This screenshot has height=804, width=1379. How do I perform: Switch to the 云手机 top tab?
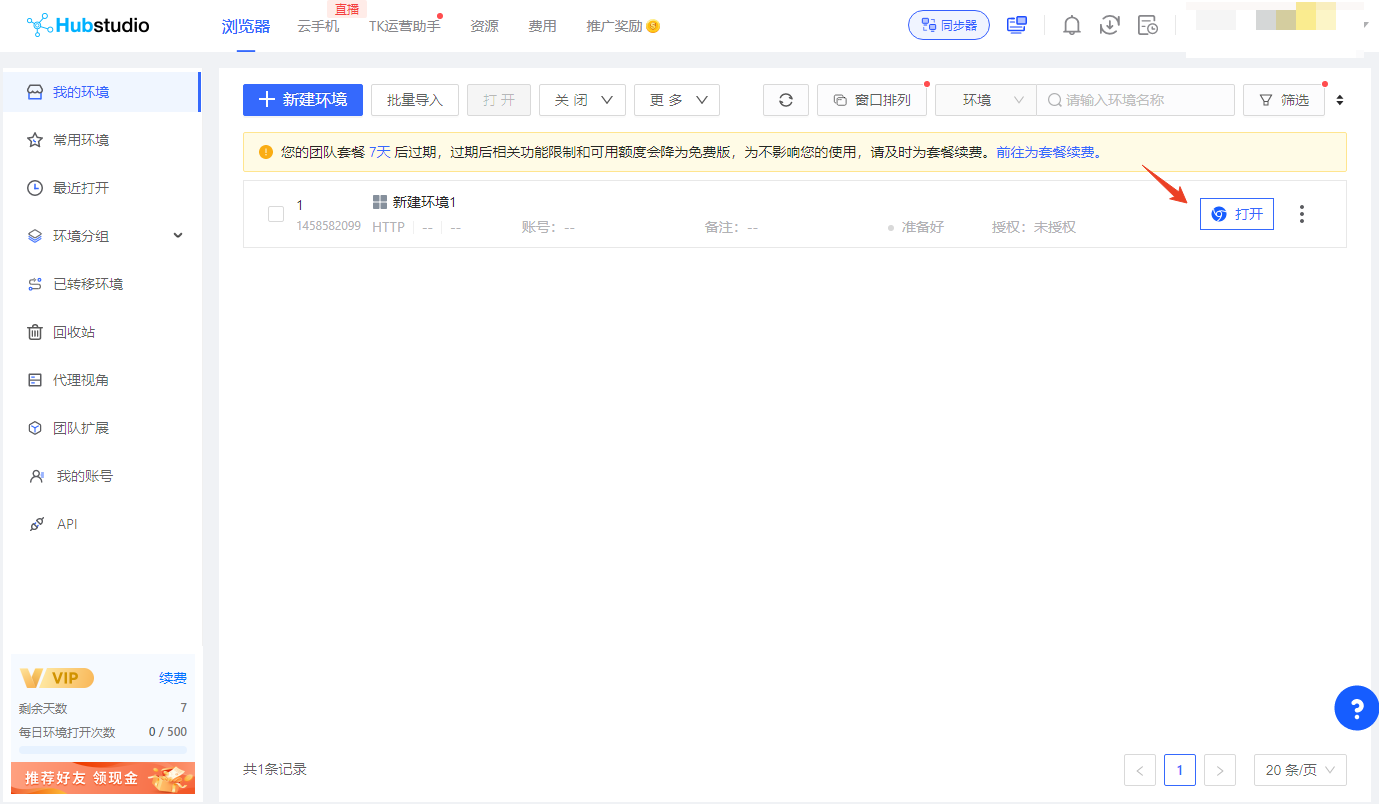[x=318, y=26]
